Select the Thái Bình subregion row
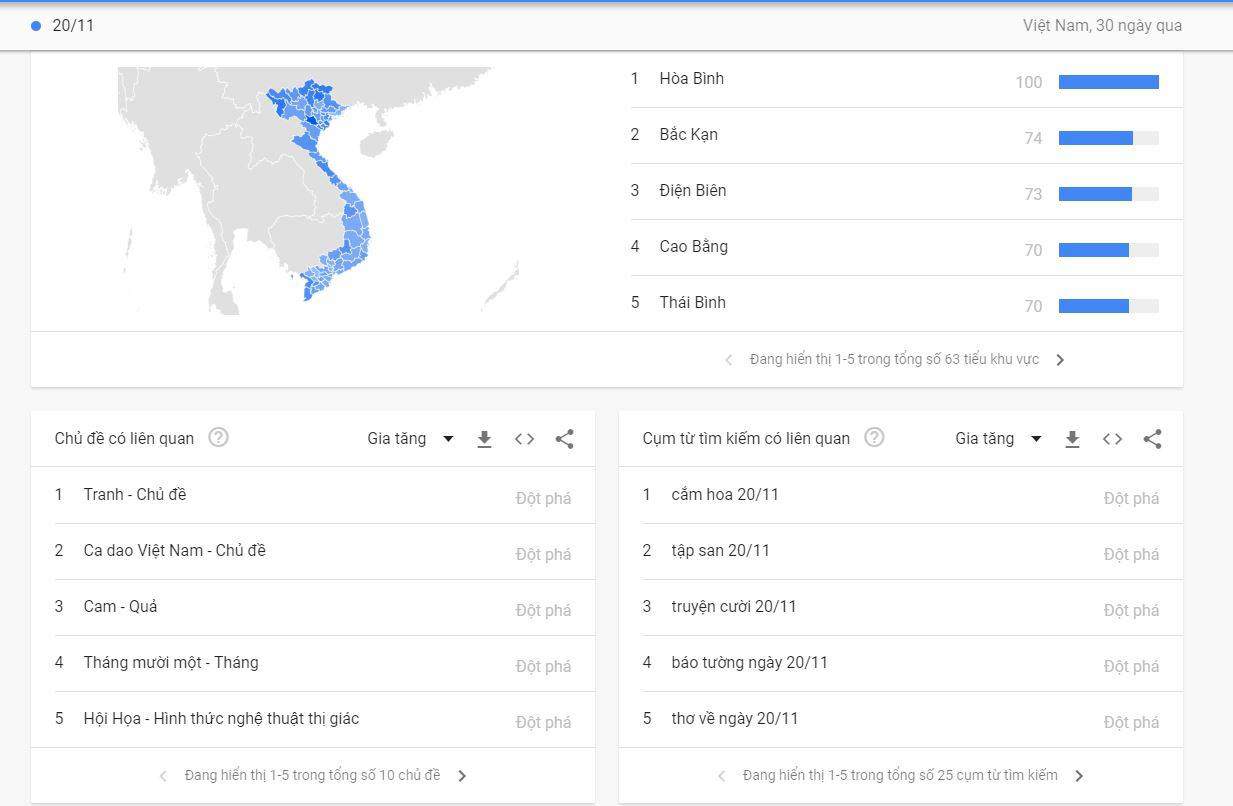The width and height of the screenshot is (1233, 806). (x=692, y=303)
